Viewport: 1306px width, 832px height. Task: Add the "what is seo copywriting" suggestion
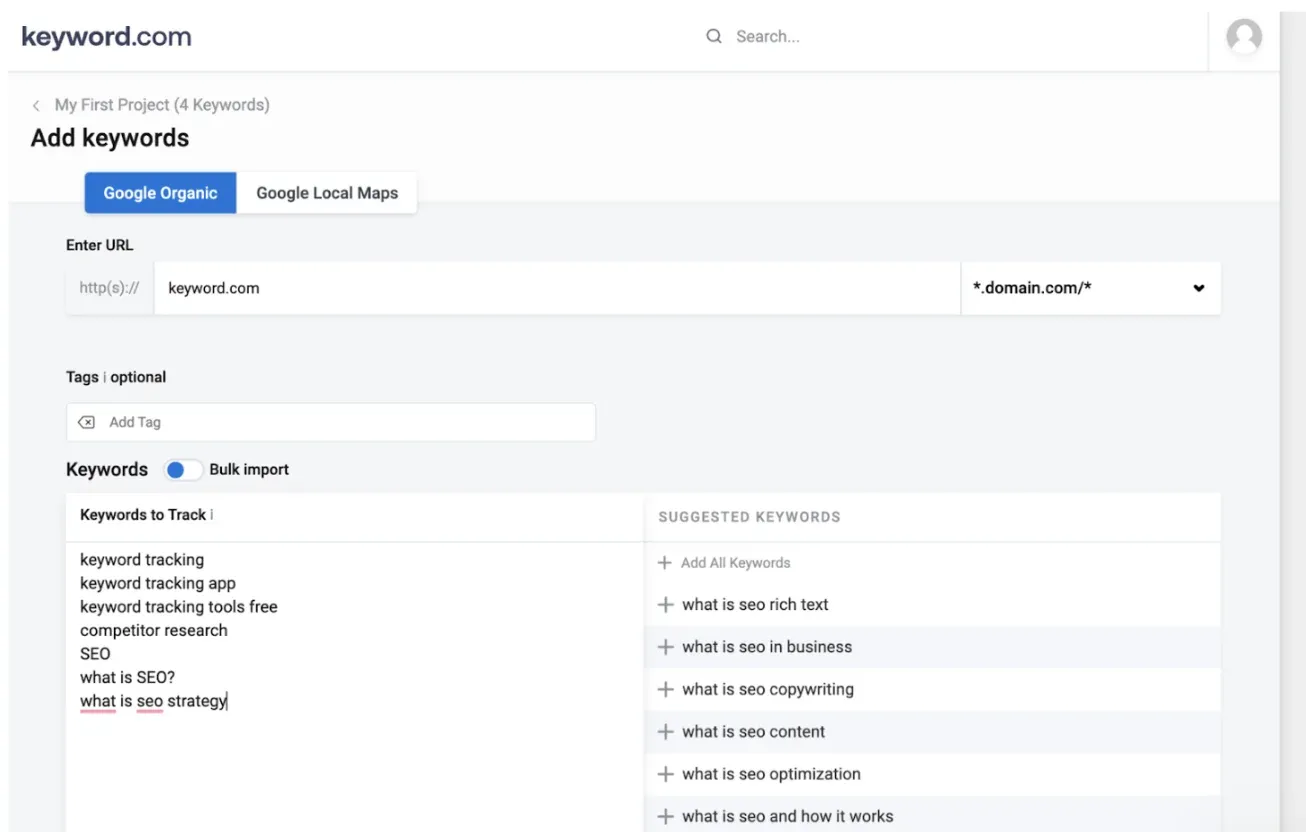point(767,689)
